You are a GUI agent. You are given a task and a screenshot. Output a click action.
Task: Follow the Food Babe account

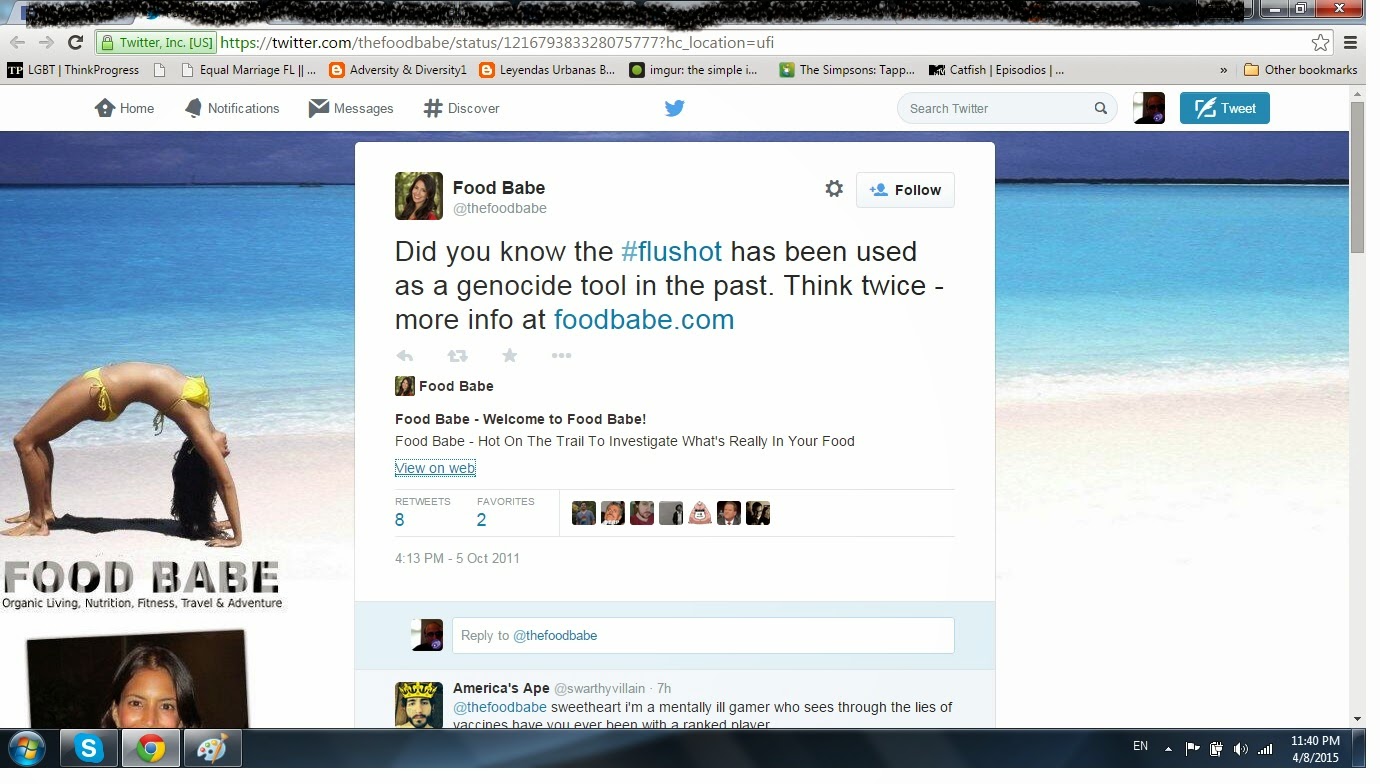pos(905,190)
